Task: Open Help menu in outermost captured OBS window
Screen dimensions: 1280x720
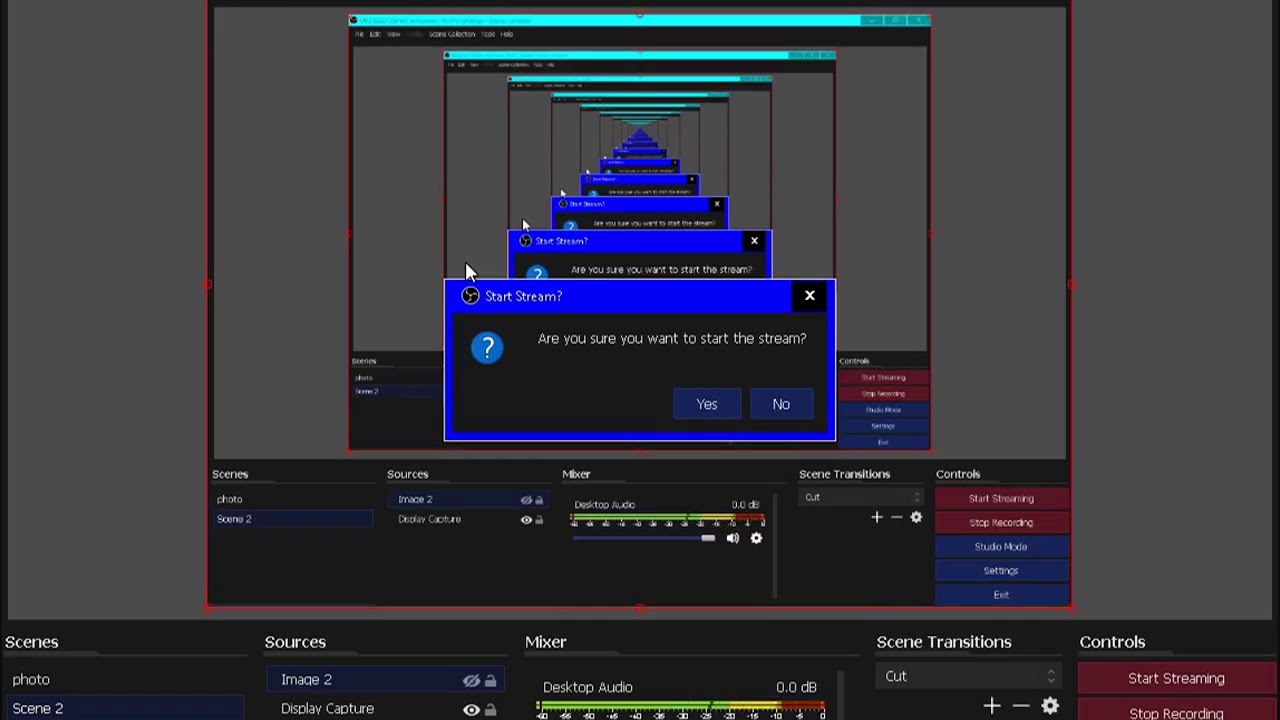Action: coord(507,34)
